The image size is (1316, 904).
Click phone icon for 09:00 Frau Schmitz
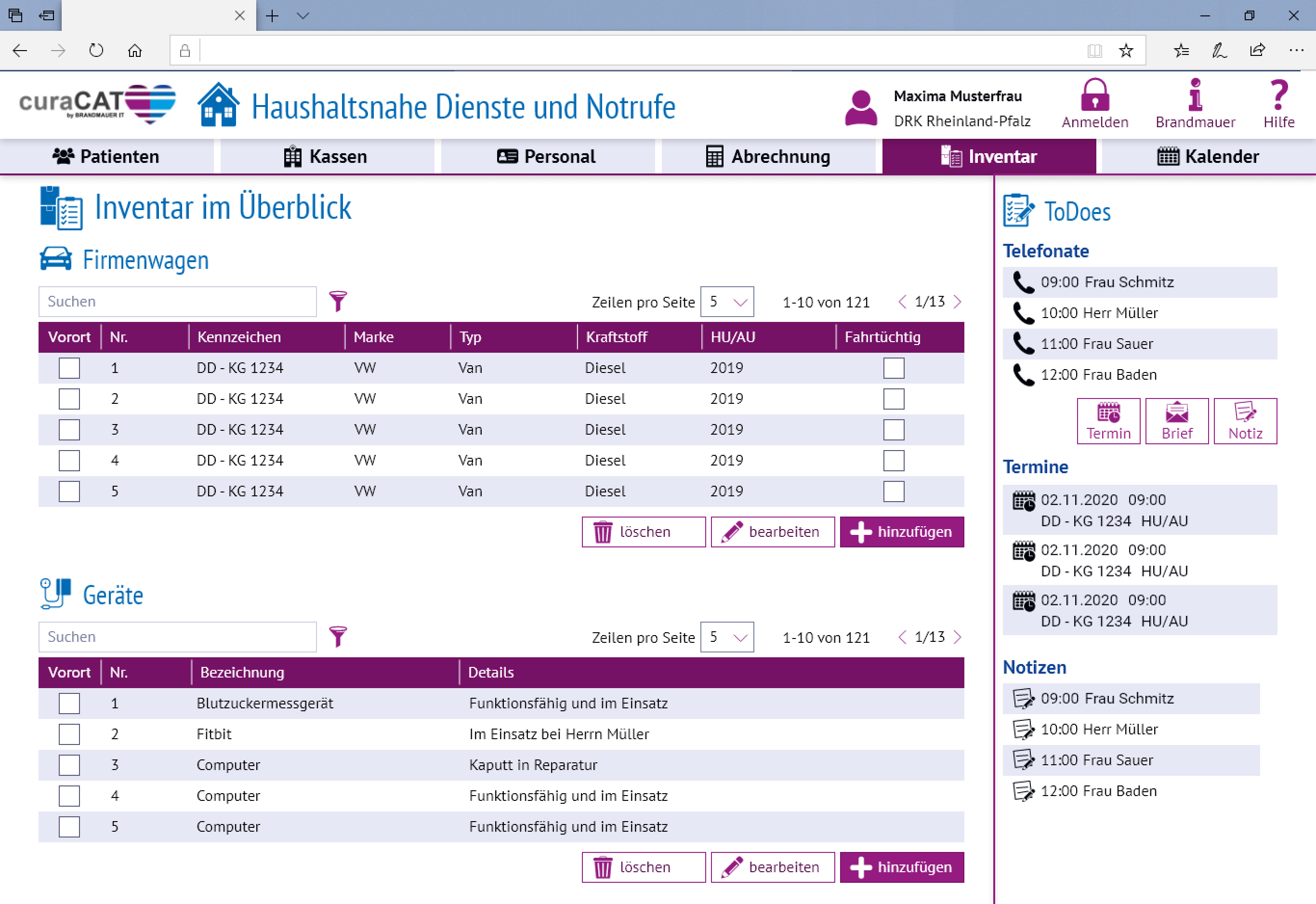point(1023,282)
